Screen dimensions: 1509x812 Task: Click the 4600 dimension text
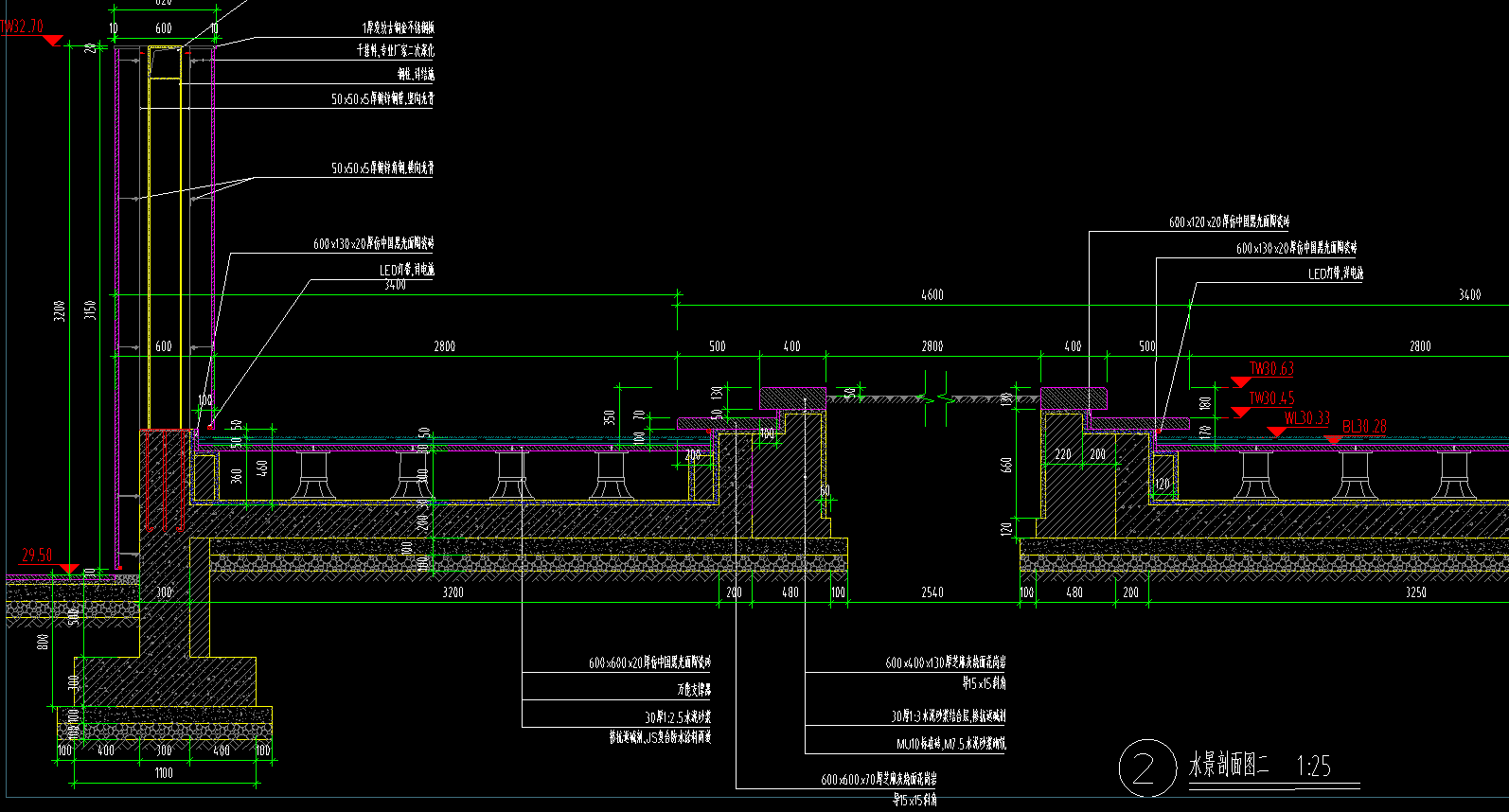click(x=932, y=295)
